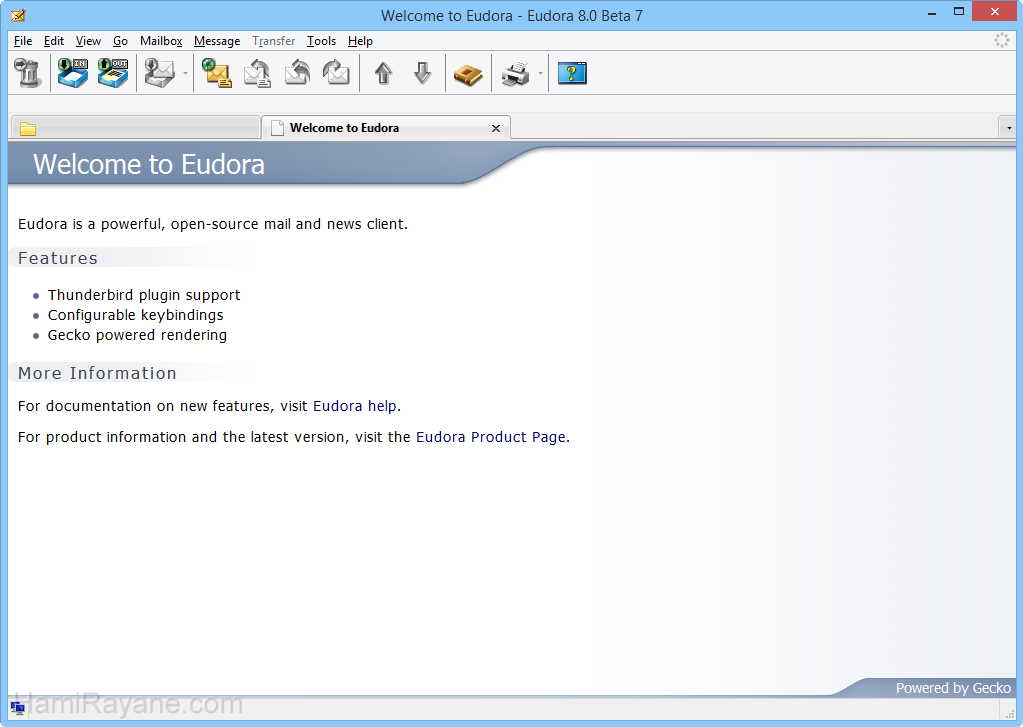Click the Print toolbar icon
The width and height of the screenshot is (1023, 727).
coord(516,74)
